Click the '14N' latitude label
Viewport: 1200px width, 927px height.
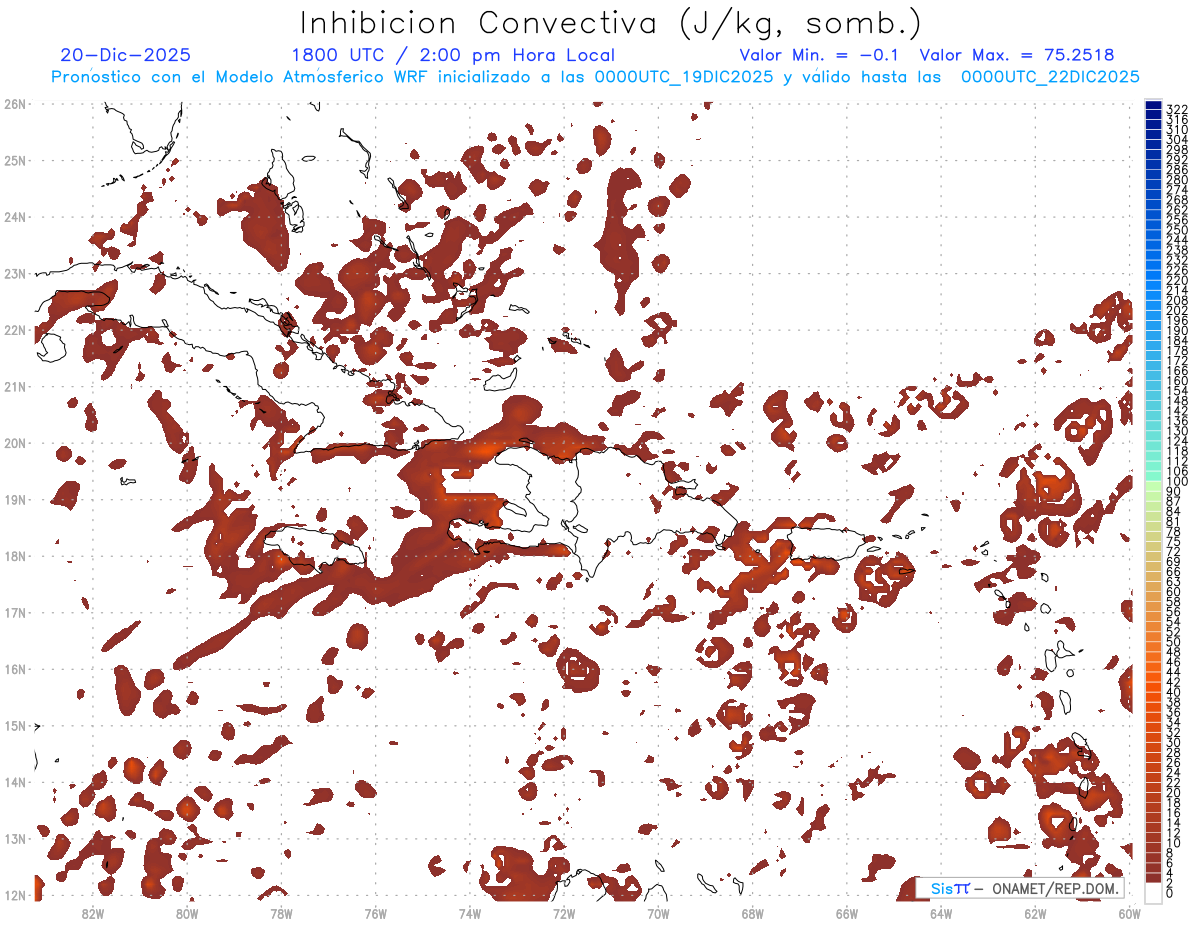(x=15, y=782)
